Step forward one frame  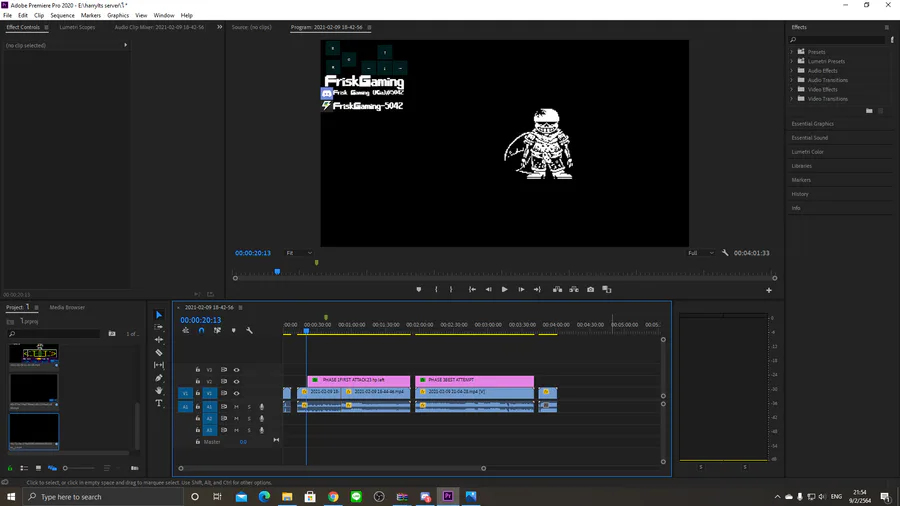(521, 290)
